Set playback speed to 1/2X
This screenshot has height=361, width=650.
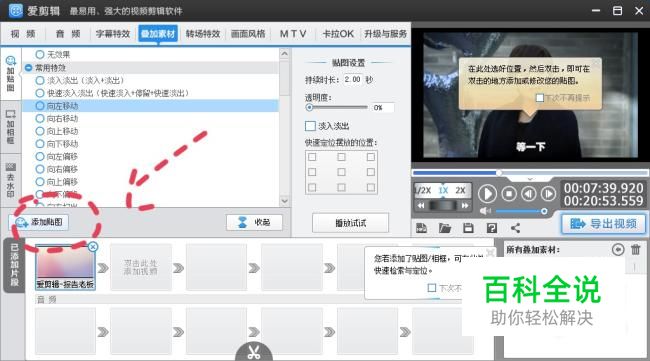click(x=423, y=190)
